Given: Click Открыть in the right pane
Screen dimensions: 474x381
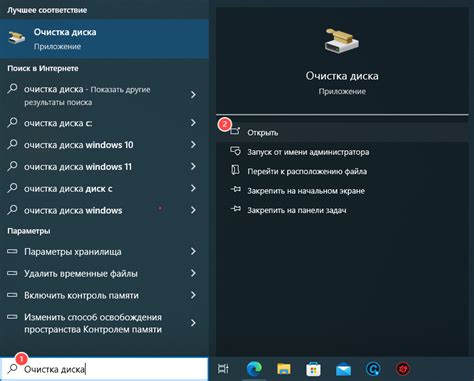Looking at the screenshot, I should (x=342, y=133).
